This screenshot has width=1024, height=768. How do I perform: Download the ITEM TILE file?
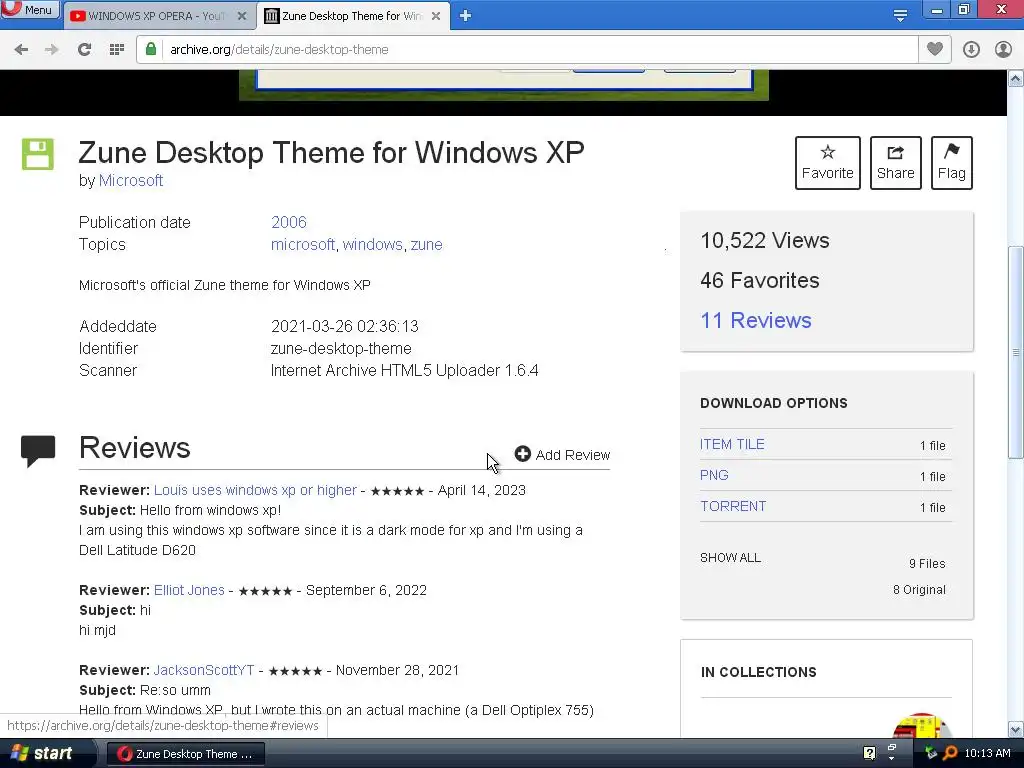(732, 444)
